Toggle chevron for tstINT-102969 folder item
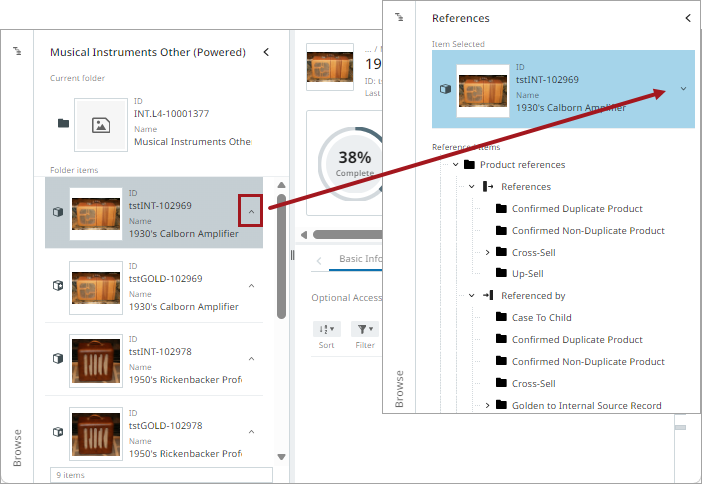This screenshot has height=484, width=702. pyautogui.click(x=251, y=211)
